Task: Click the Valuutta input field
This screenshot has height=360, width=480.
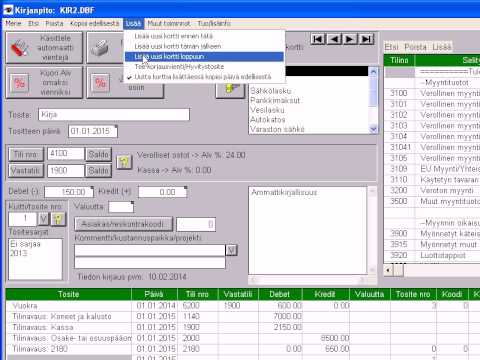Action: click(121, 207)
